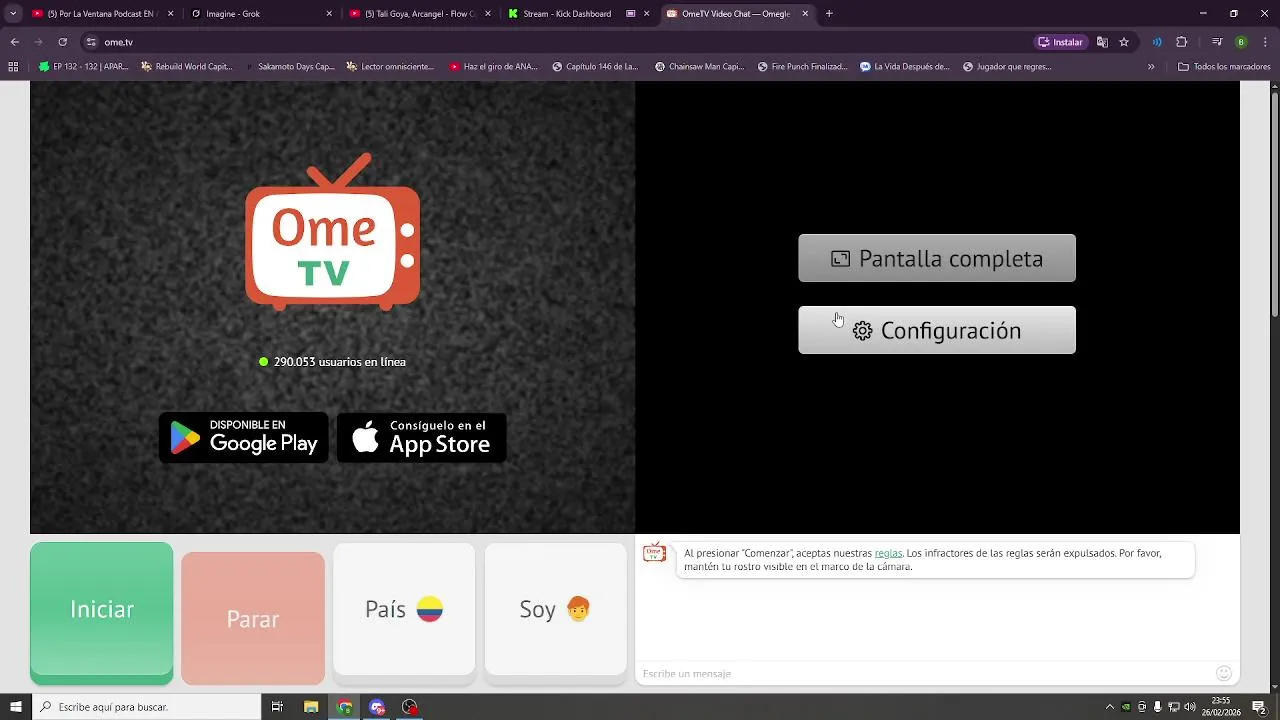Open the OBS Studio taskbar icon
Viewport: 1280px width, 720px height.
pos(410,707)
